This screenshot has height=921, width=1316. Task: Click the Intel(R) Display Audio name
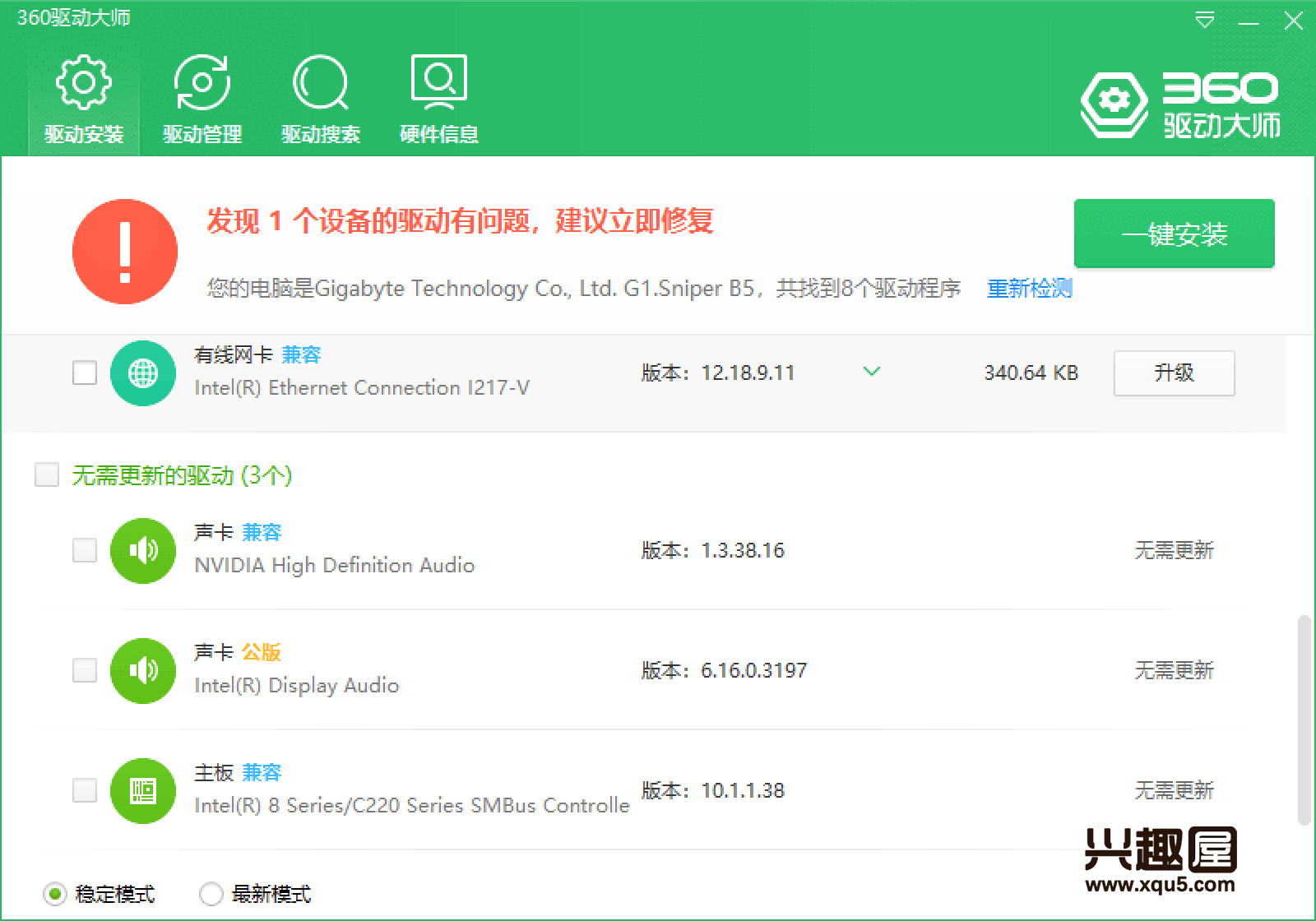297,686
